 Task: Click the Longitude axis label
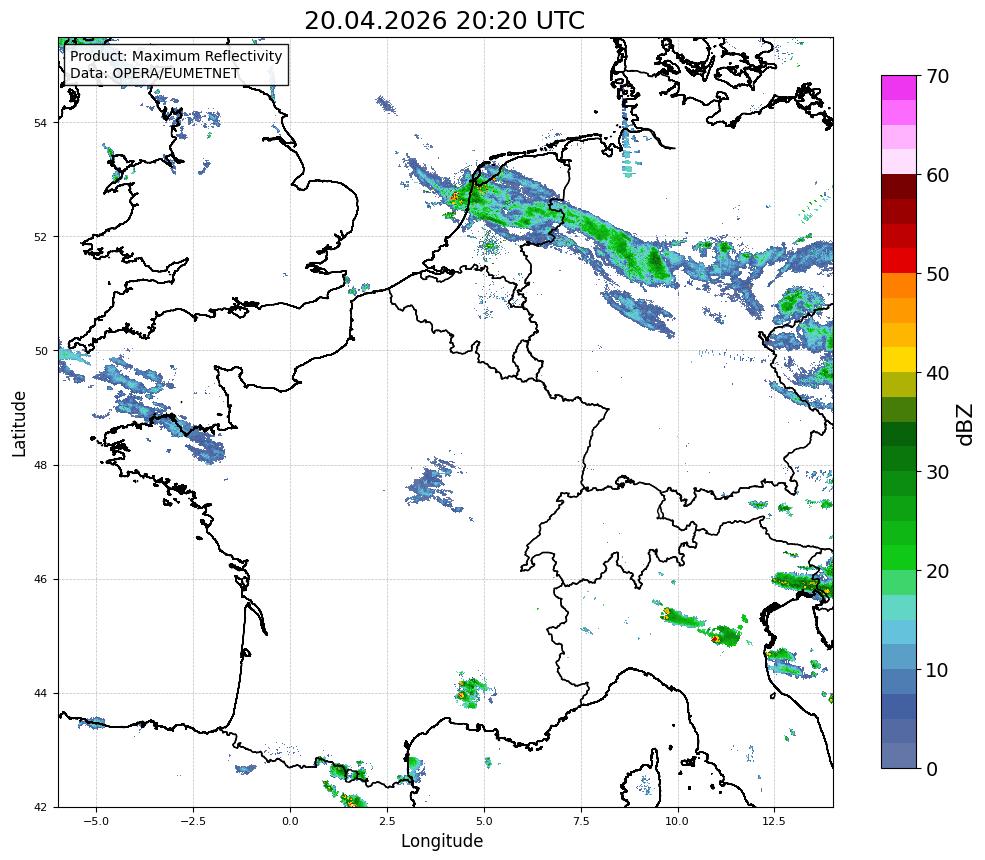(442, 841)
